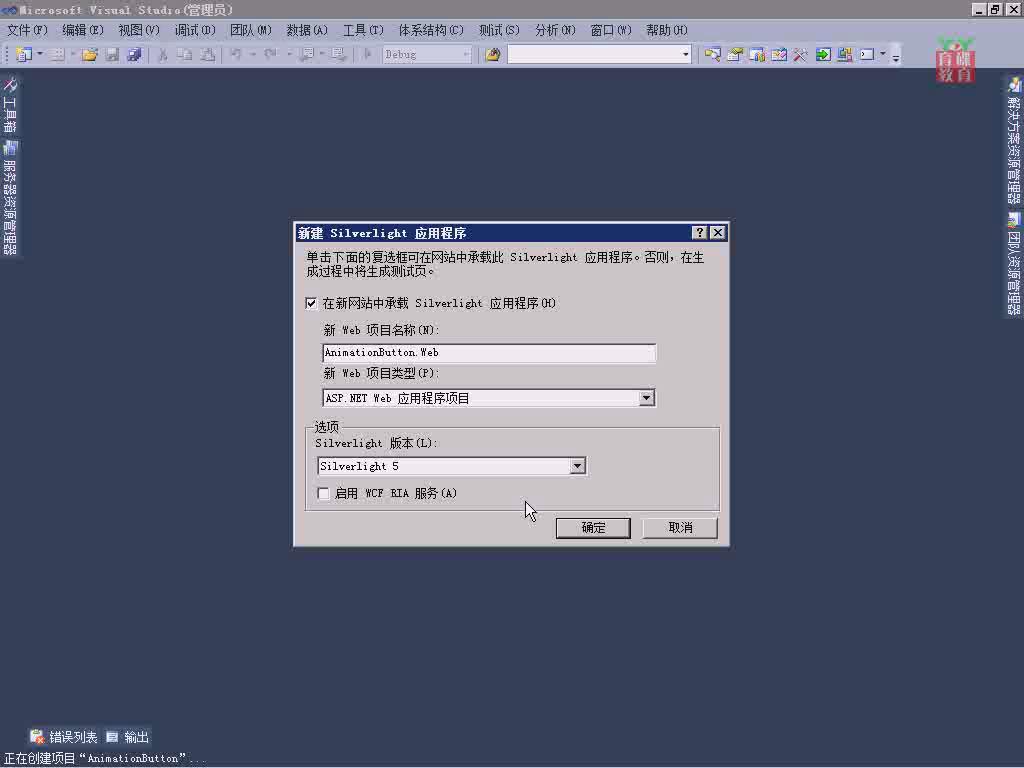Click the Redo arrow icon
This screenshot has width=1024, height=768.
coord(271,55)
